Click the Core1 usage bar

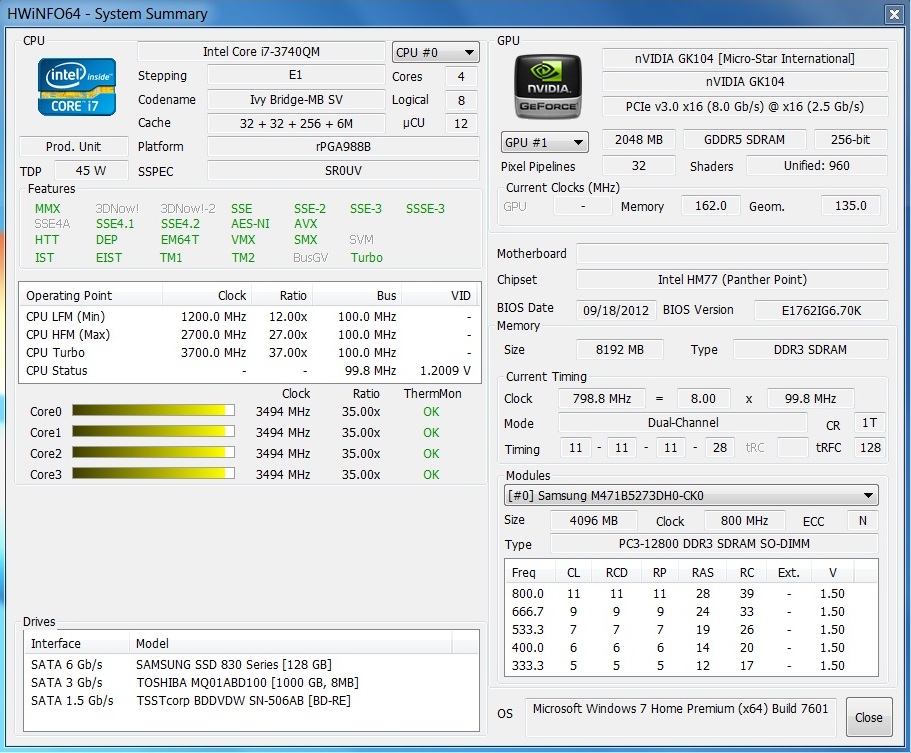coord(153,432)
